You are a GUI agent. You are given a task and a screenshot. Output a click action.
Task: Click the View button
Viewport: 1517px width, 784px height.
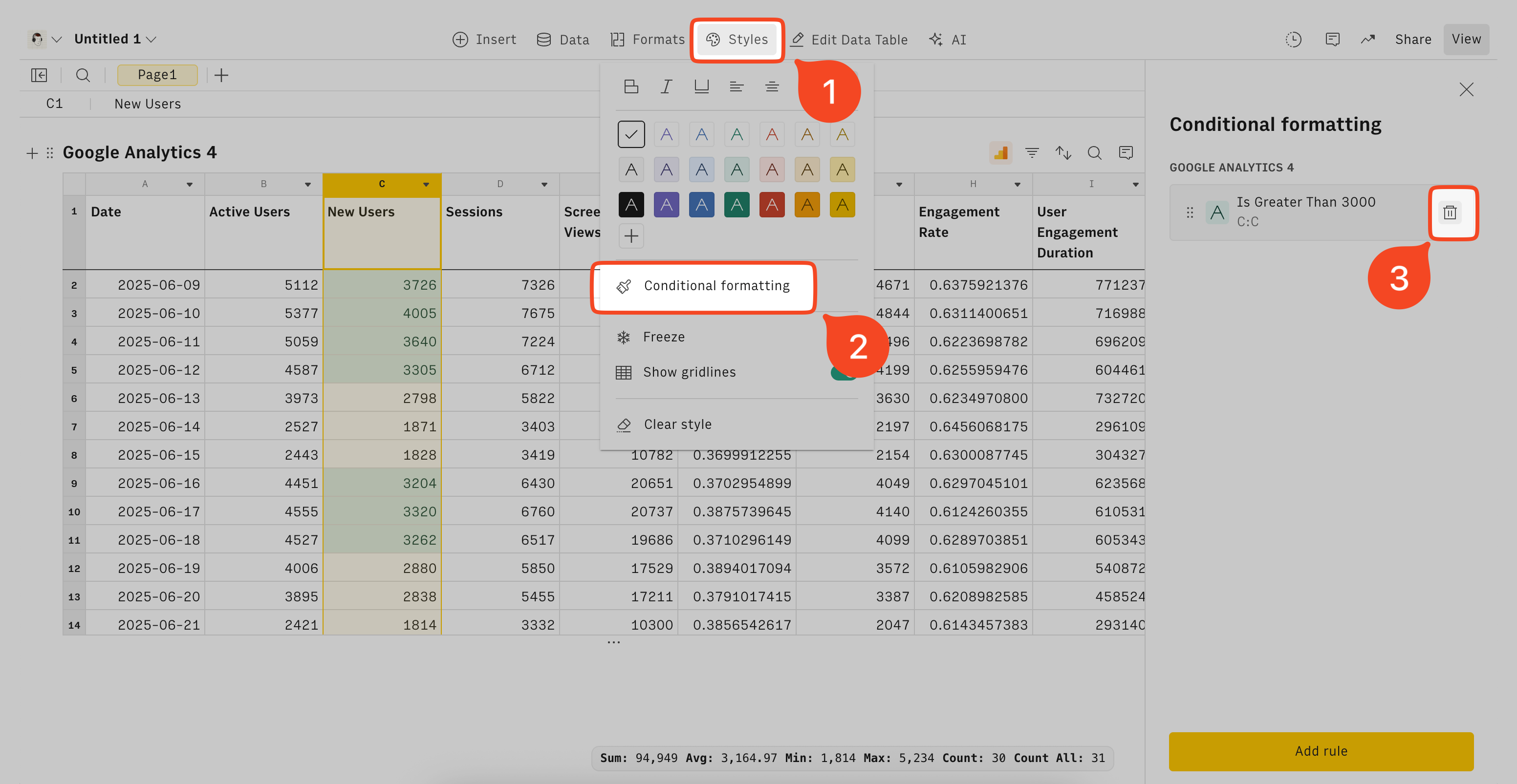1466,40
